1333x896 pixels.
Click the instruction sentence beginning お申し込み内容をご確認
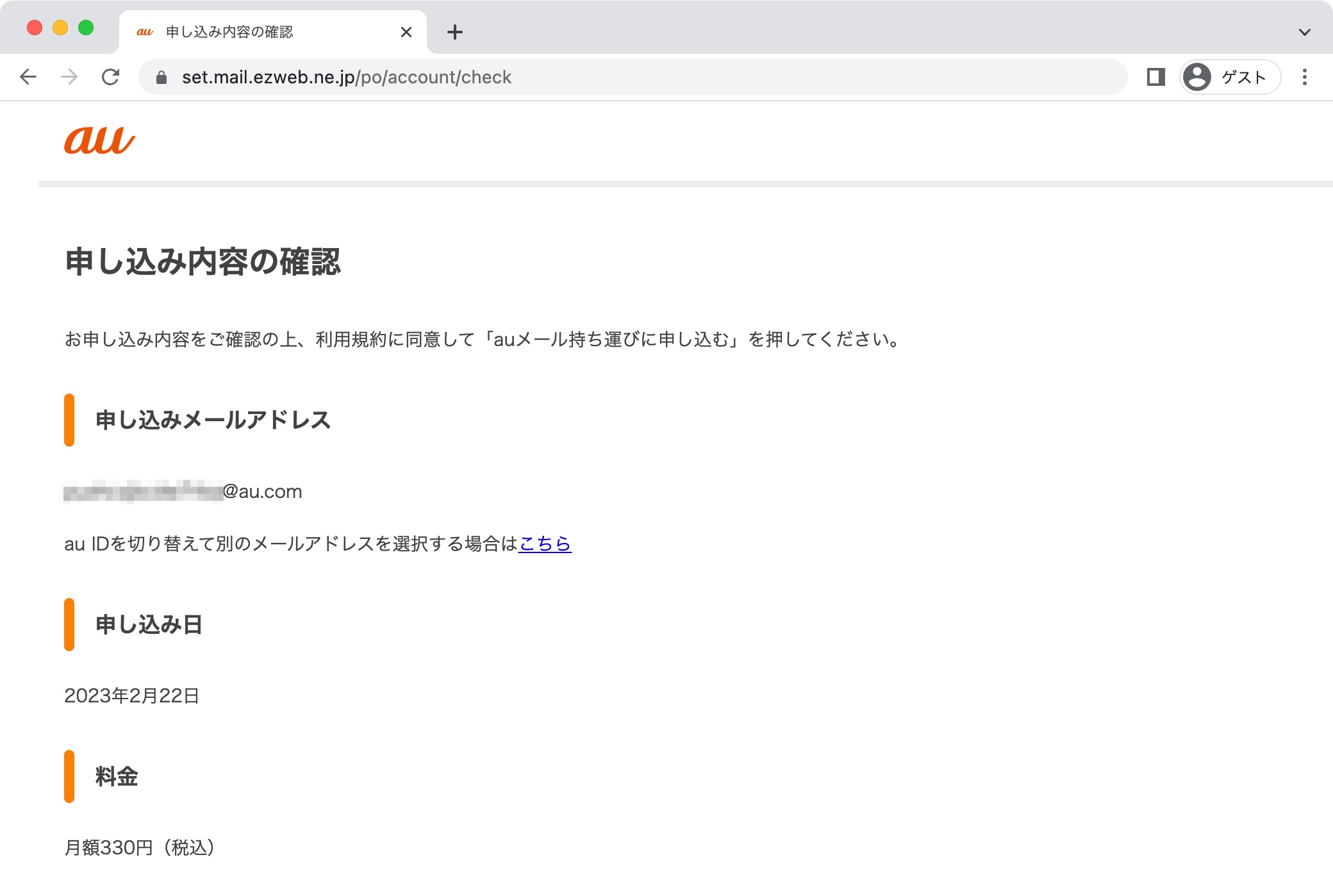[x=484, y=339]
